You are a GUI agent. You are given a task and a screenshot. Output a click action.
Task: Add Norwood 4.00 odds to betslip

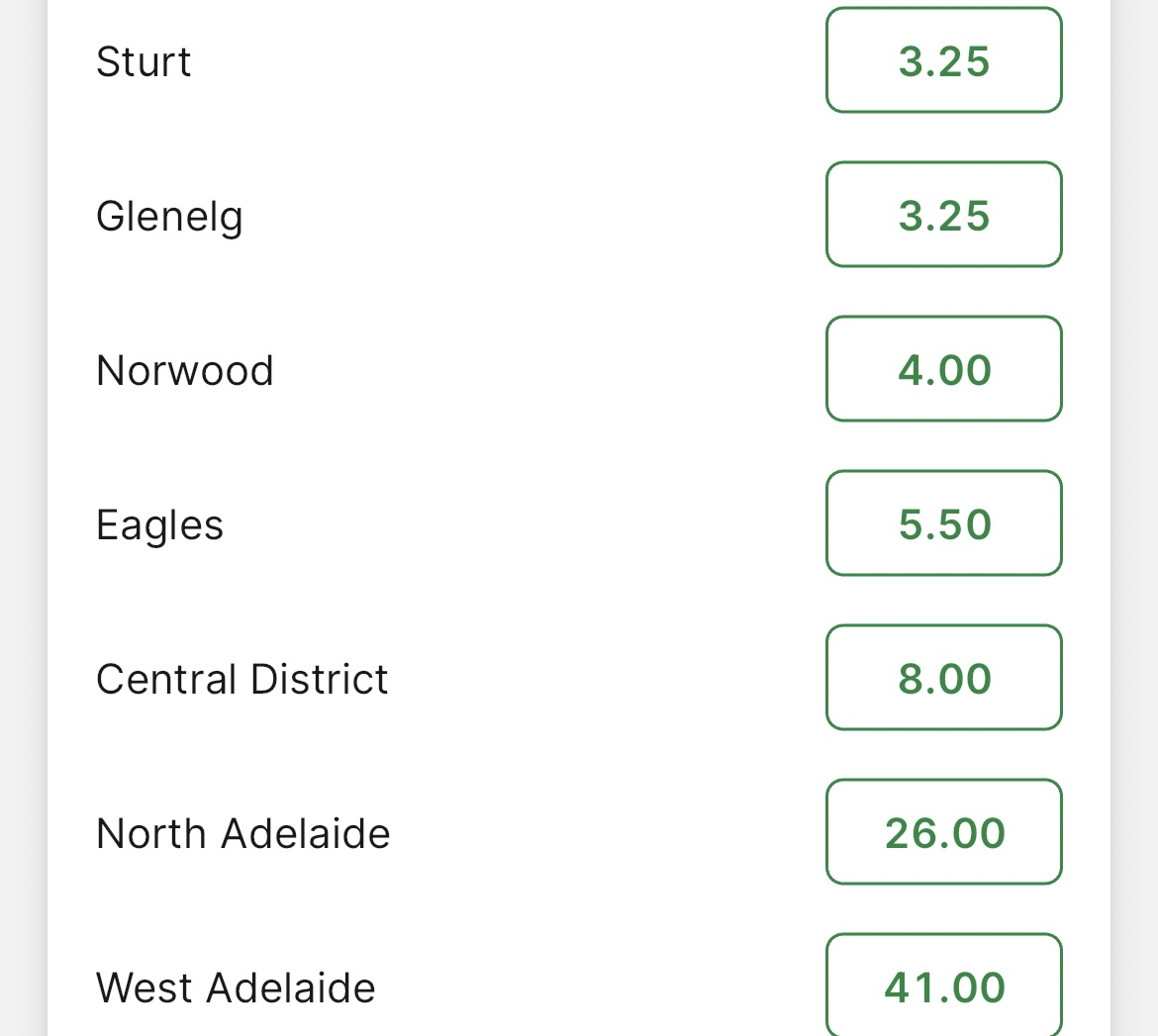[944, 369]
